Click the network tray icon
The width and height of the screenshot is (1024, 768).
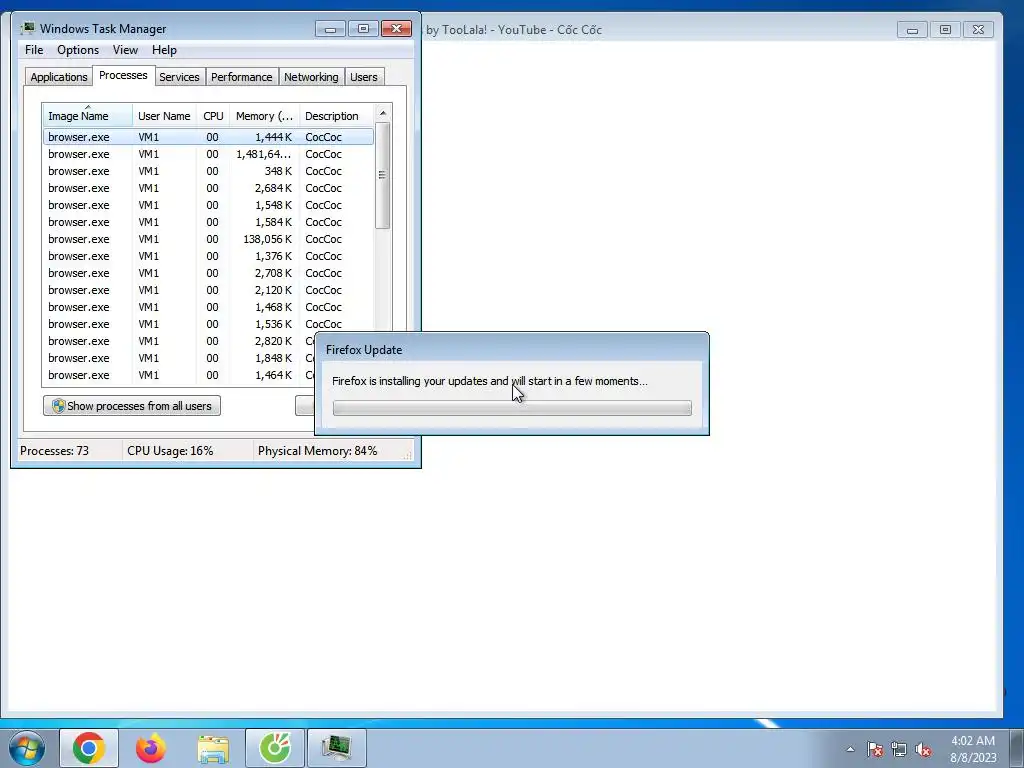click(899, 749)
